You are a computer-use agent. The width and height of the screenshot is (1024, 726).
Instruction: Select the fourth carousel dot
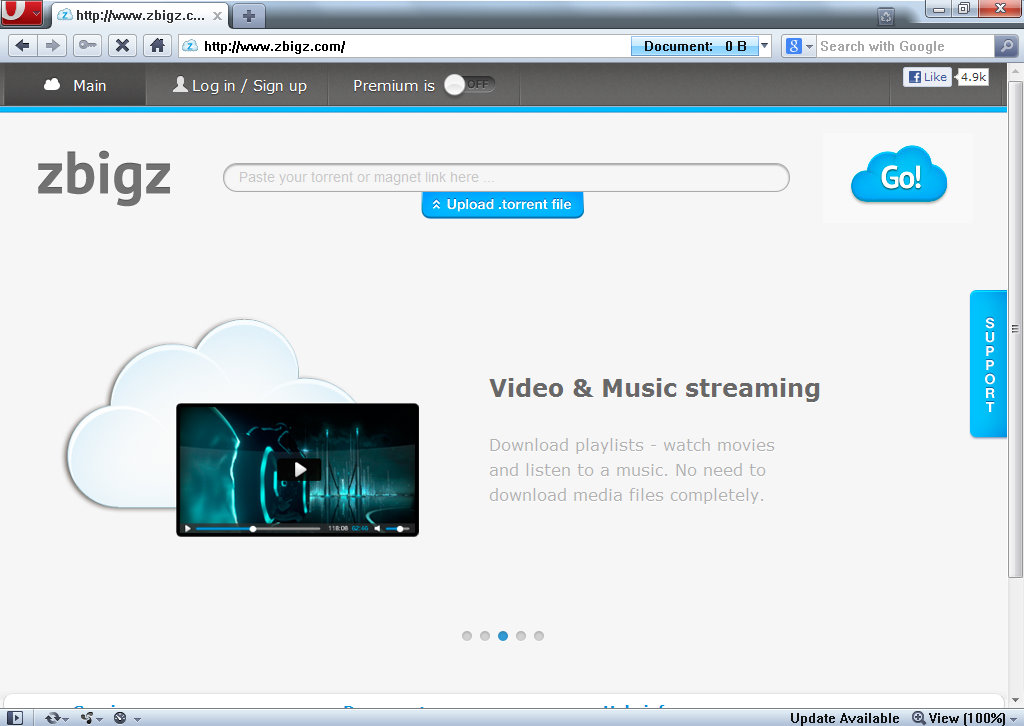click(x=520, y=636)
